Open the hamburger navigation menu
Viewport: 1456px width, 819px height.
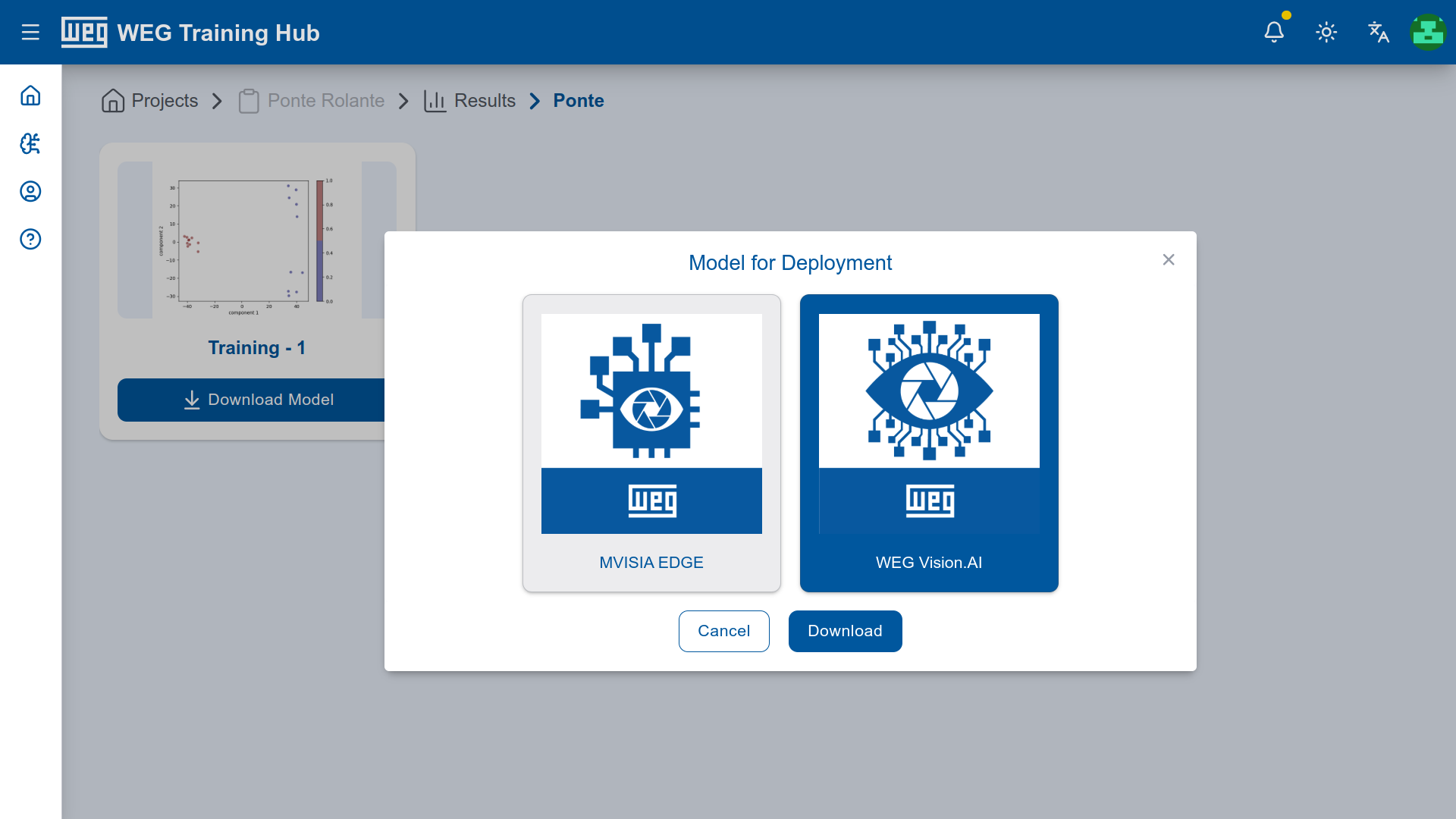click(x=30, y=33)
